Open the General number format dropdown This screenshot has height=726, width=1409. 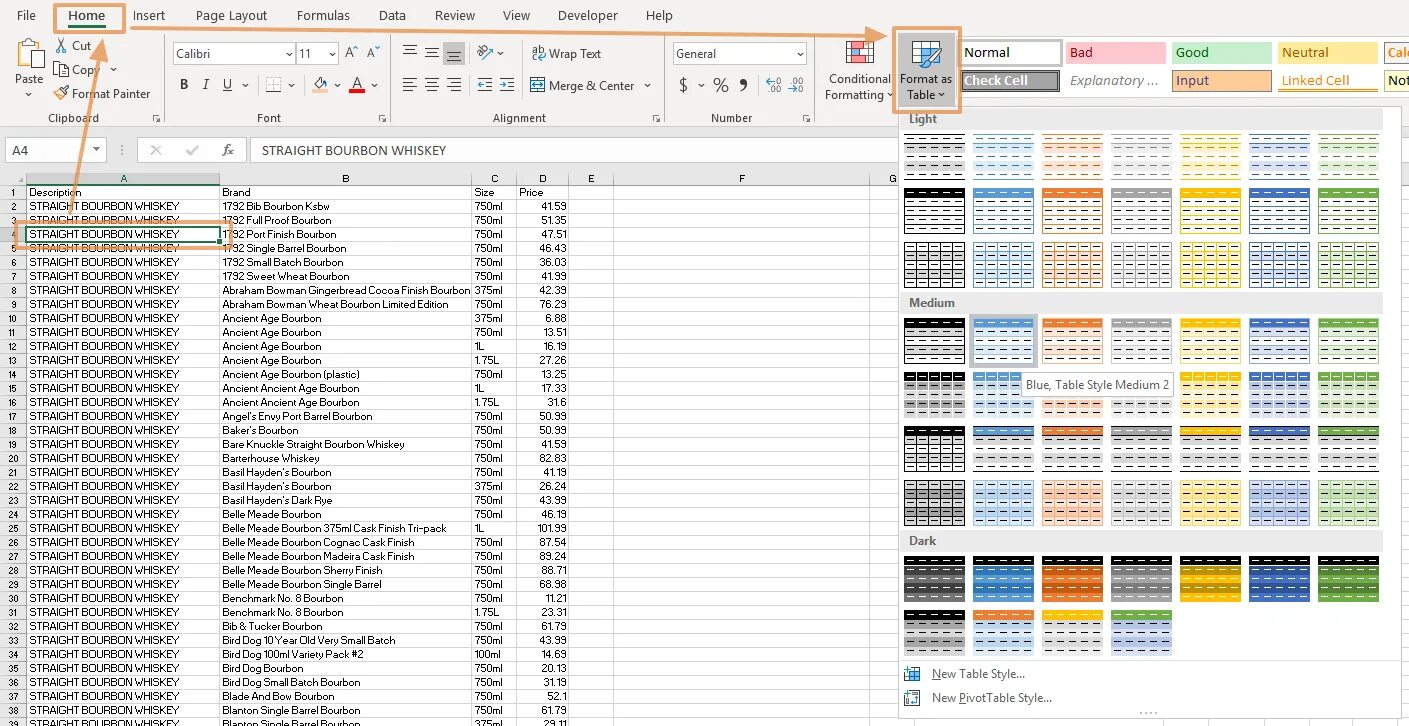(x=800, y=54)
